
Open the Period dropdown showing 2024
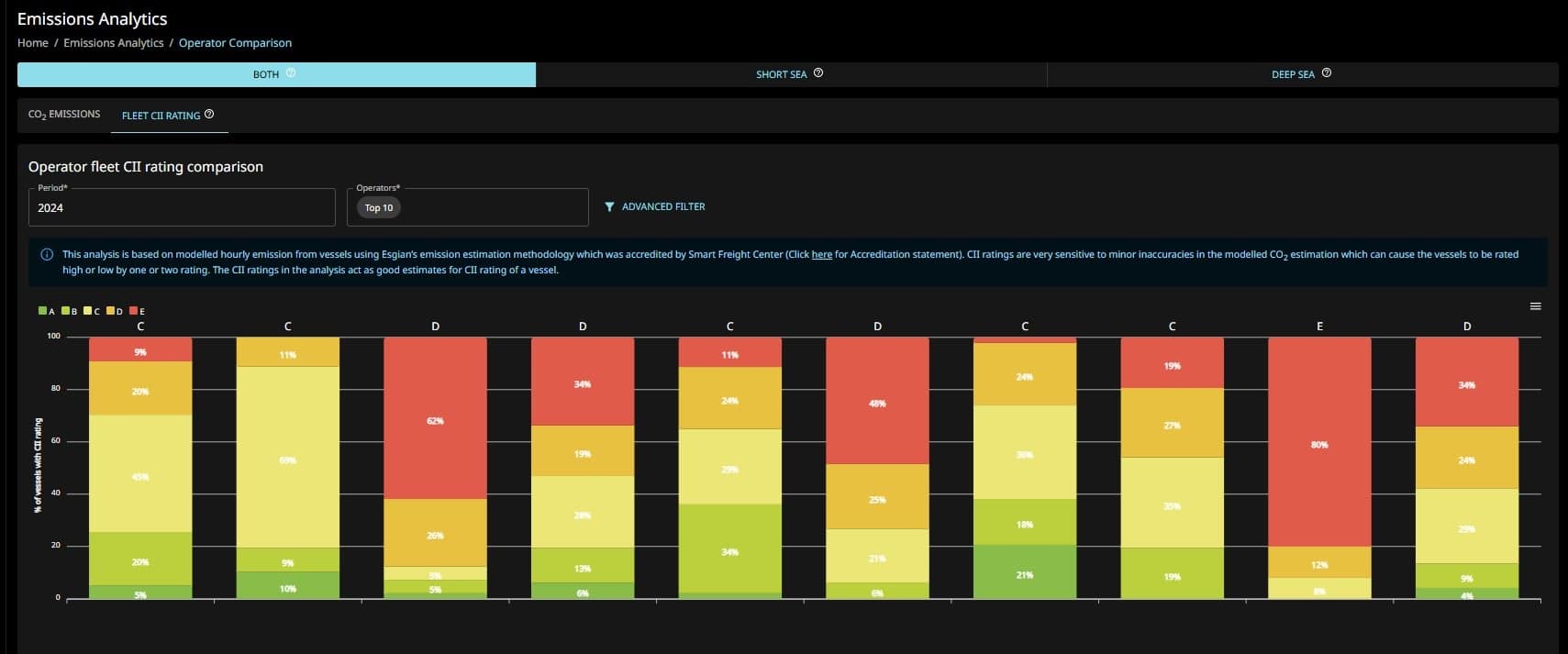click(182, 208)
